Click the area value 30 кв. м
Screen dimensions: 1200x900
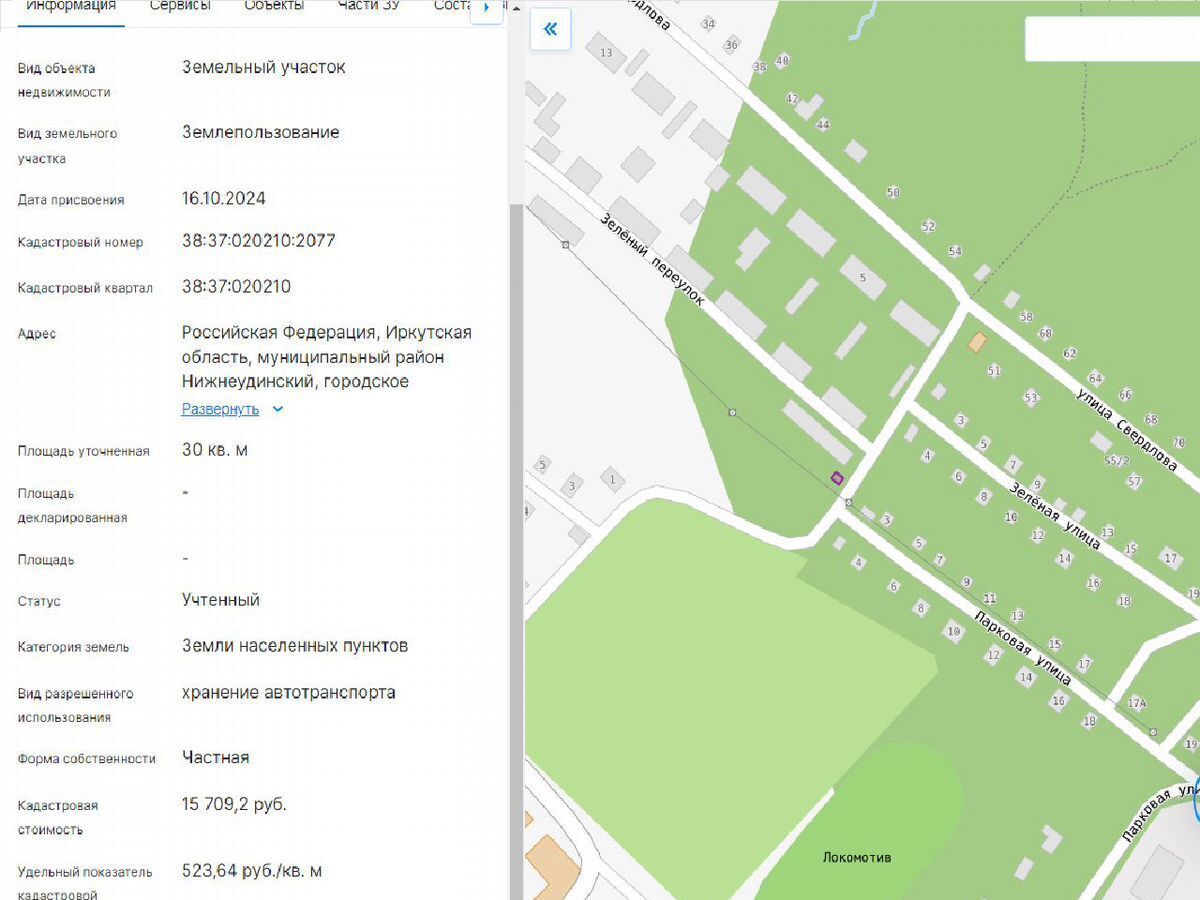(x=215, y=450)
